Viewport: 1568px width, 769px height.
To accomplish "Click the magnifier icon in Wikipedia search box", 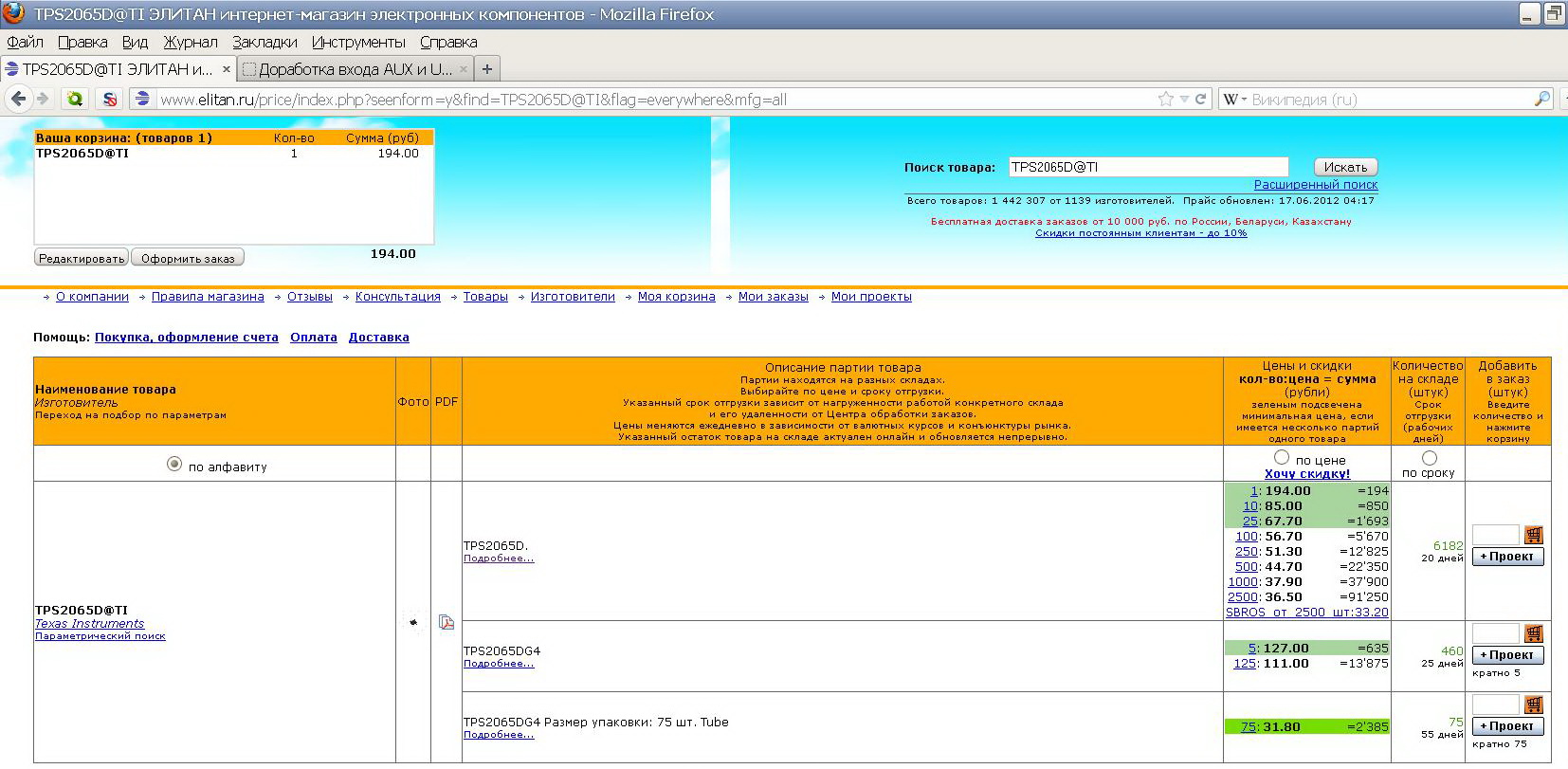I will tap(1541, 99).
